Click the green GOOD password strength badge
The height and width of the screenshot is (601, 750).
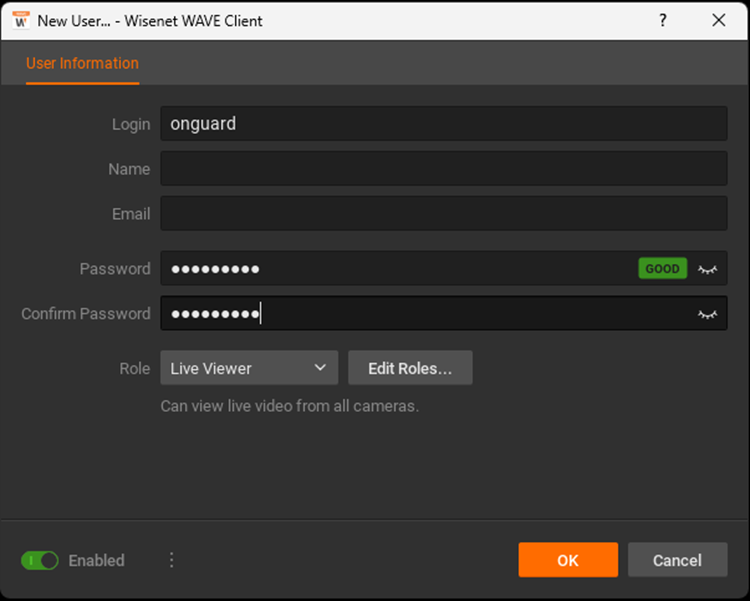(x=662, y=268)
